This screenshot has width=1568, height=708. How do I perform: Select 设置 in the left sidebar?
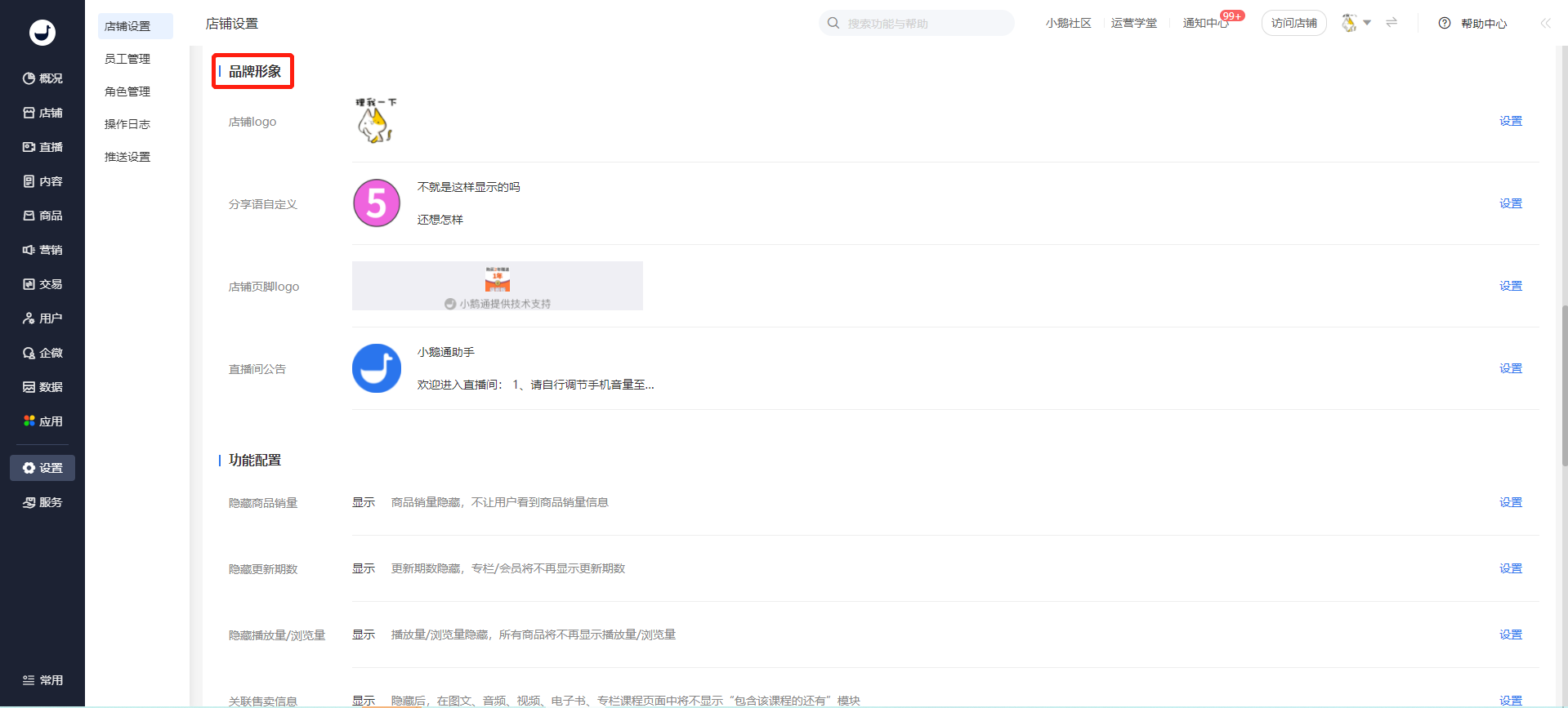[42, 468]
